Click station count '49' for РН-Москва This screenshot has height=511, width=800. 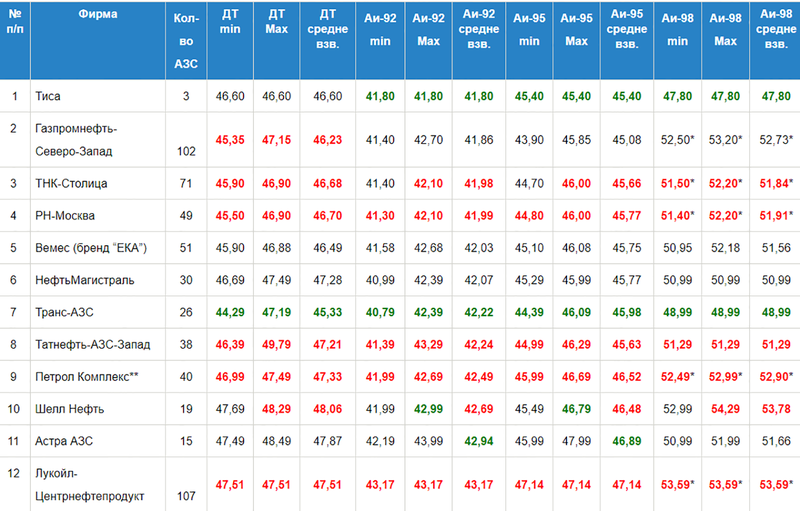pyautogui.click(x=186, y=216)
